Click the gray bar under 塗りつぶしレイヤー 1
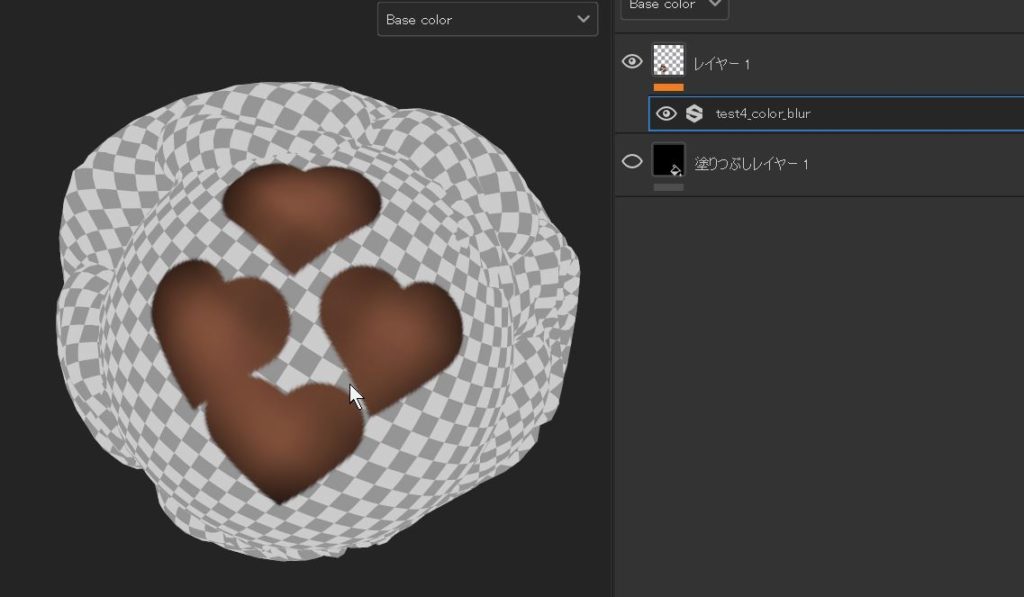This screenshot has width=1024, height=597. click(x=668, y=187)
